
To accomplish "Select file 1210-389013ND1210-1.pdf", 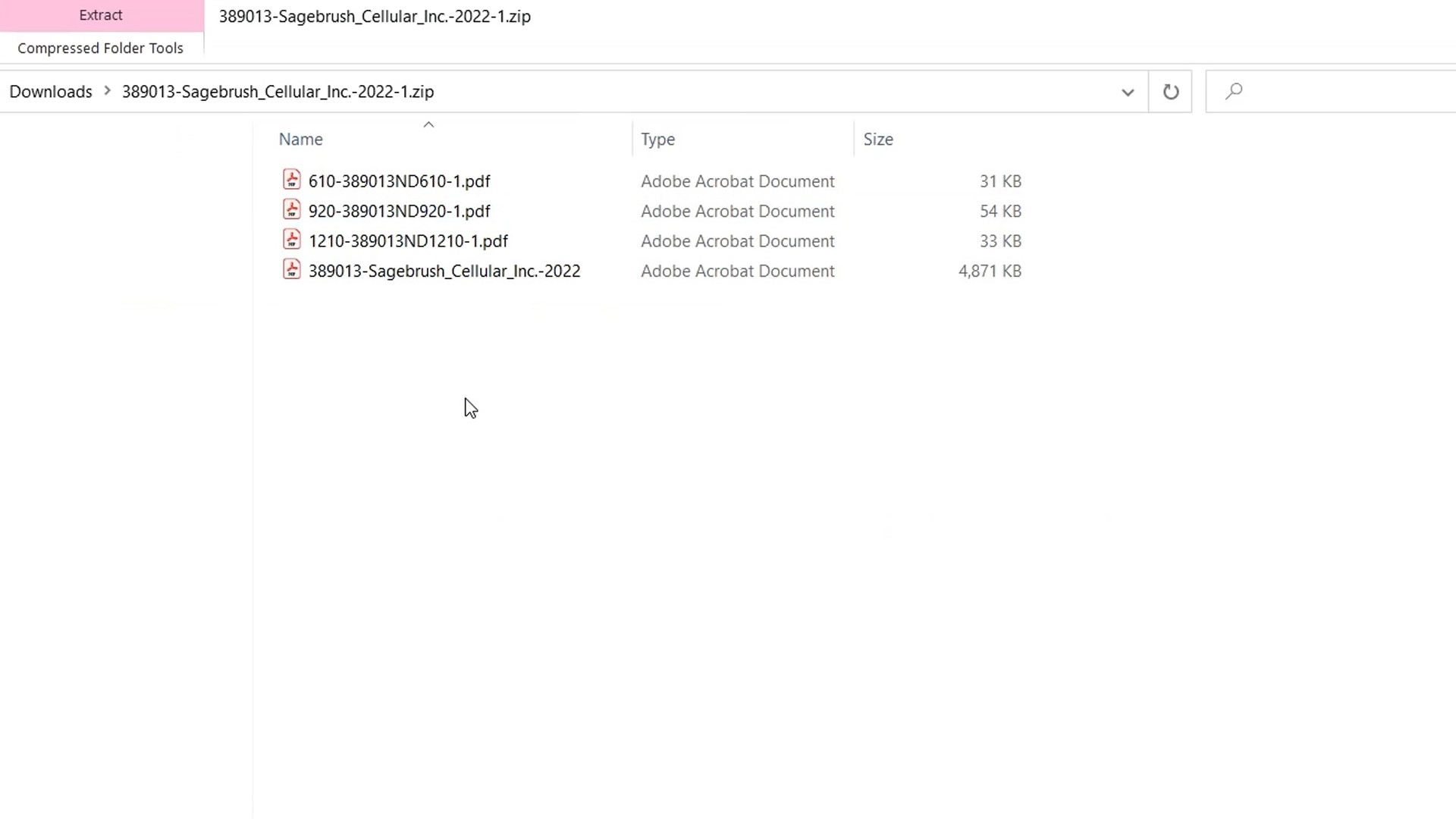I will 408,241.
